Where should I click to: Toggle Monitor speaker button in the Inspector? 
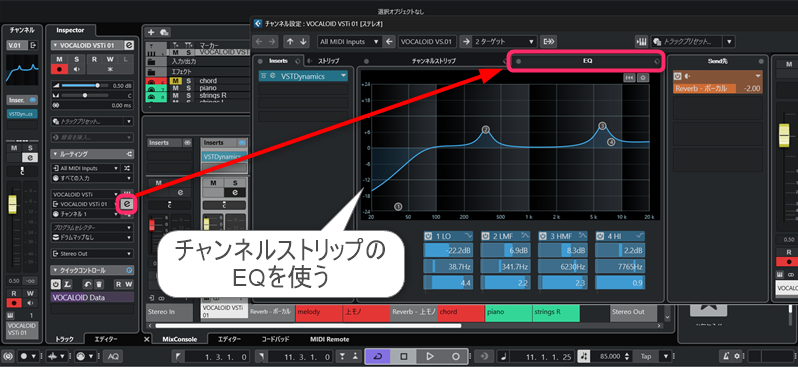[x=76, y=69]
